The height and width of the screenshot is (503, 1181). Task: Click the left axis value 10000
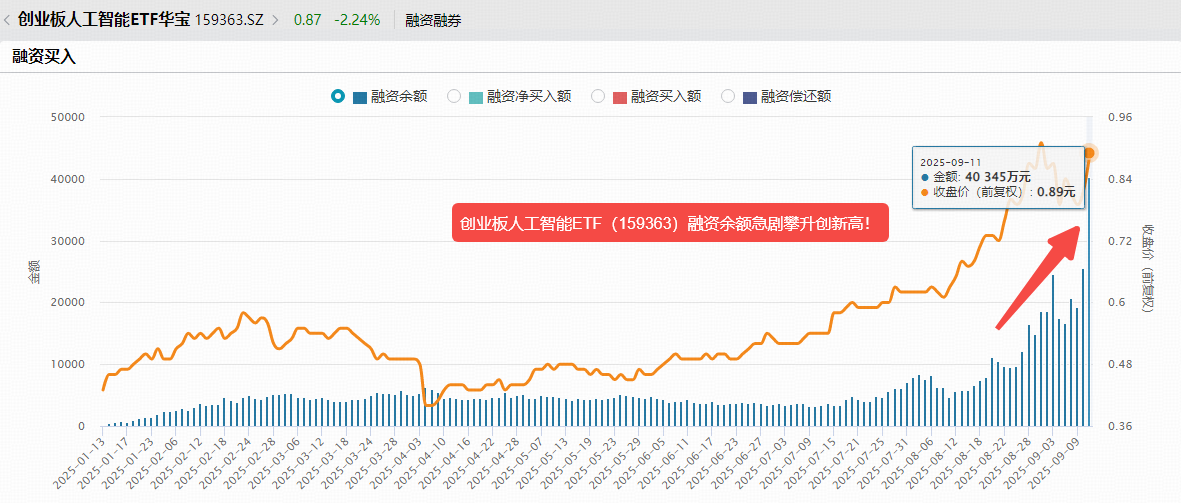(x=66, y=364)
